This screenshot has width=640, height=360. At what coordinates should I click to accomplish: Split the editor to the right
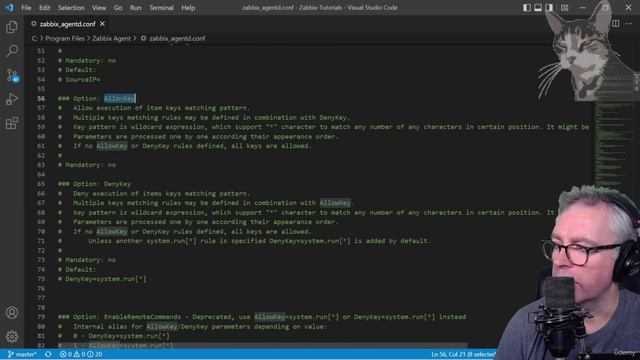(616, 24)
